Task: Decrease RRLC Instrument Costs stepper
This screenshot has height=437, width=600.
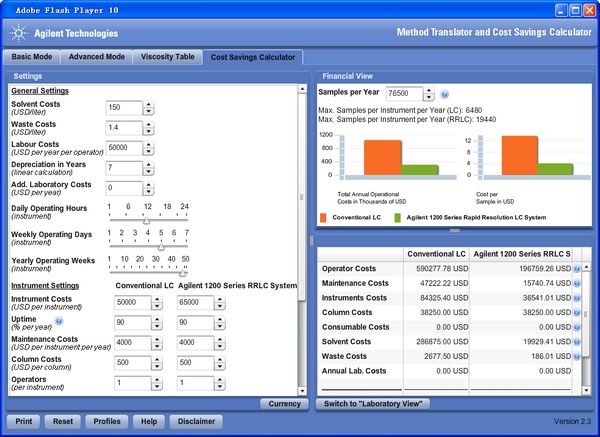Action: pos(220,306)
